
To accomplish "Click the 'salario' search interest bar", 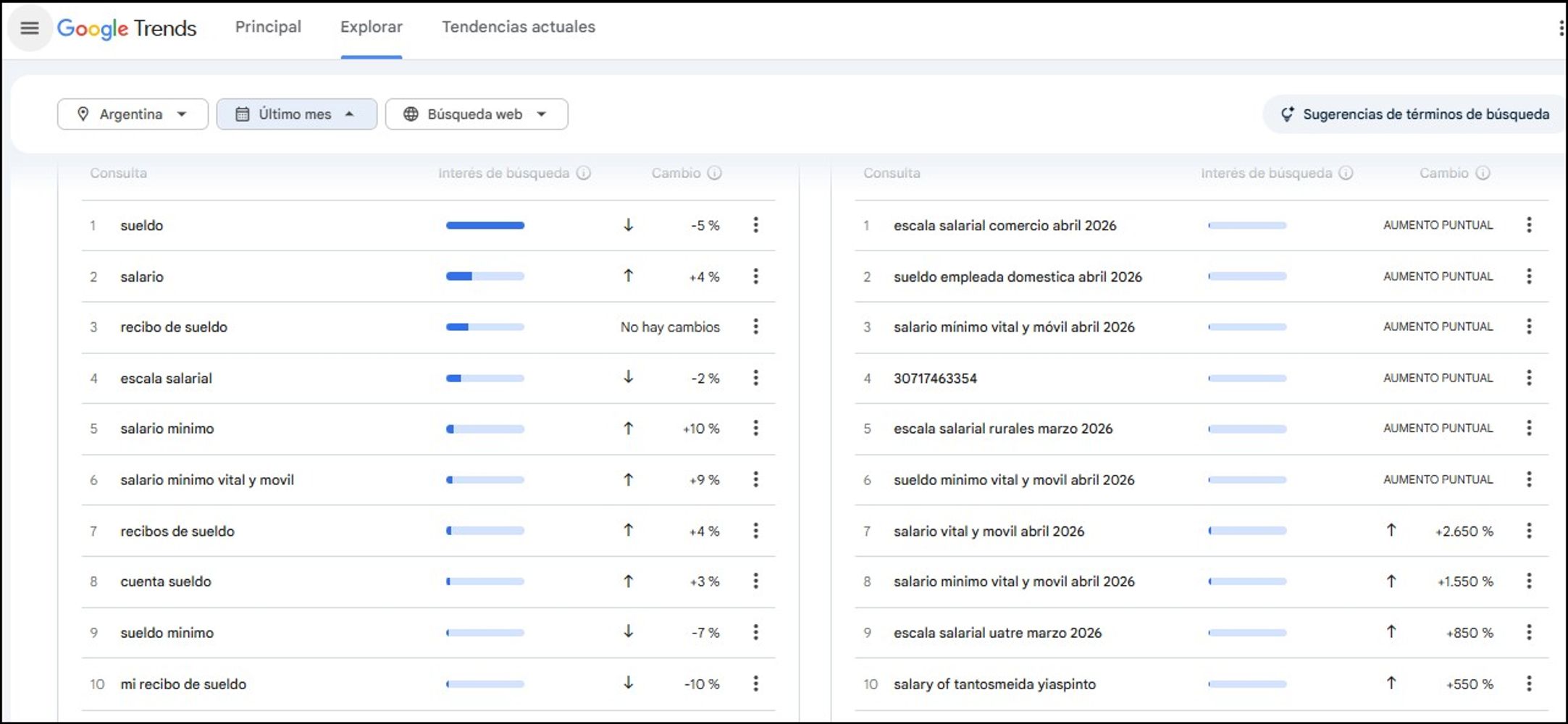I will [x=485, y=277].
